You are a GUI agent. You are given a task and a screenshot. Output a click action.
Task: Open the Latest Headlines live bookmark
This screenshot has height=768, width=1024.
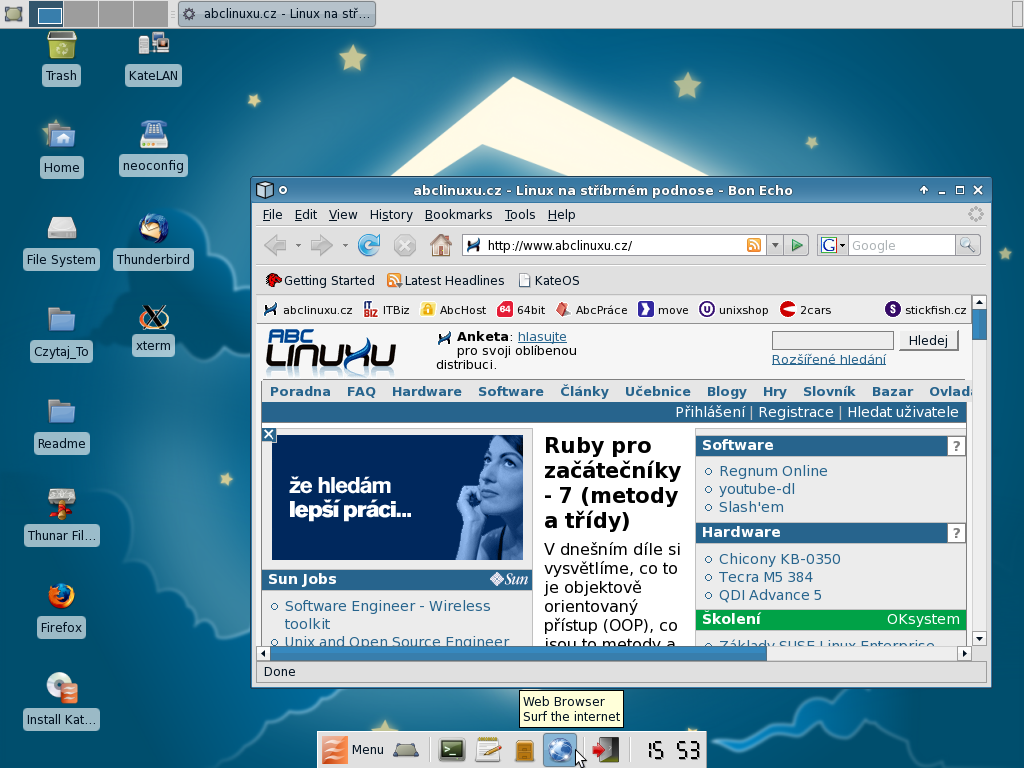coord(445,281)
